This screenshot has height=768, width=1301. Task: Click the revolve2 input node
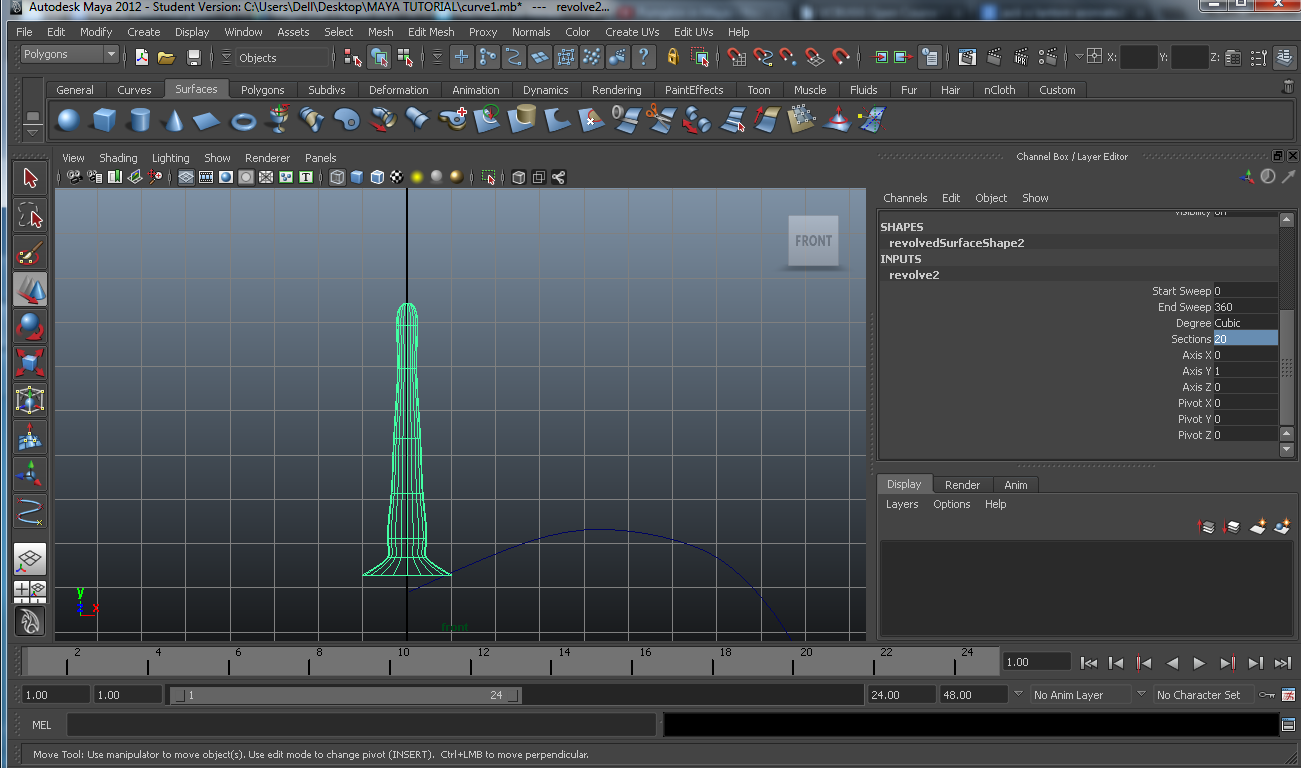914,275
